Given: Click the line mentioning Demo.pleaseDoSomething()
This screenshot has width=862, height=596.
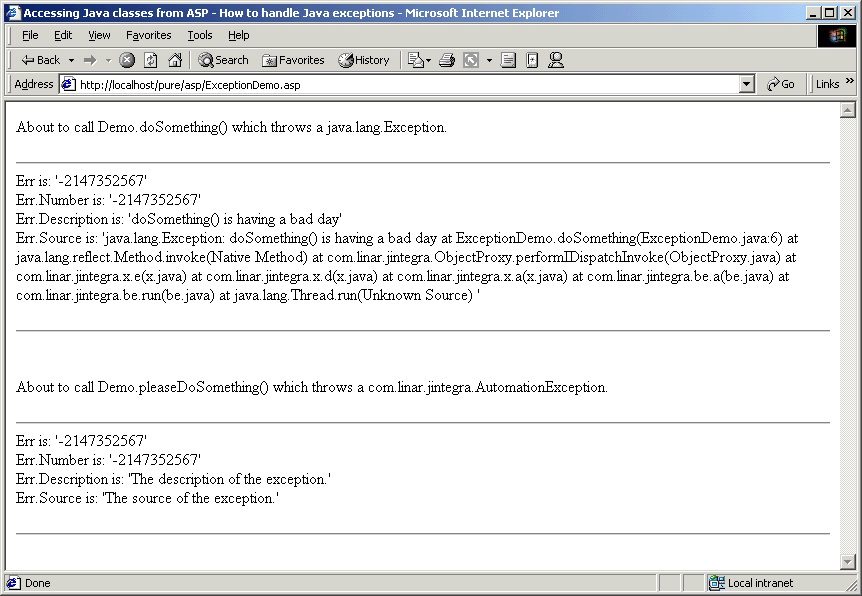Looking at the screenshot, I should tap(312, 387).
